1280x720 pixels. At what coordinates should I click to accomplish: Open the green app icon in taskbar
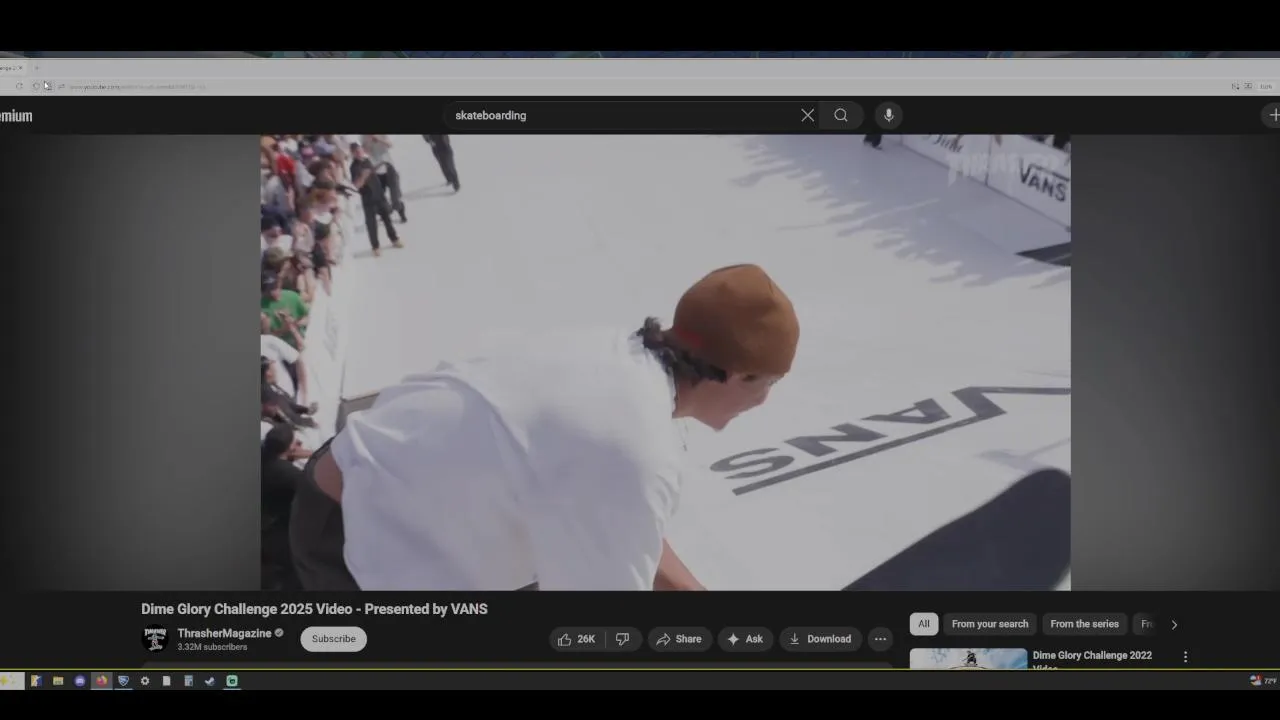(232, 681)
